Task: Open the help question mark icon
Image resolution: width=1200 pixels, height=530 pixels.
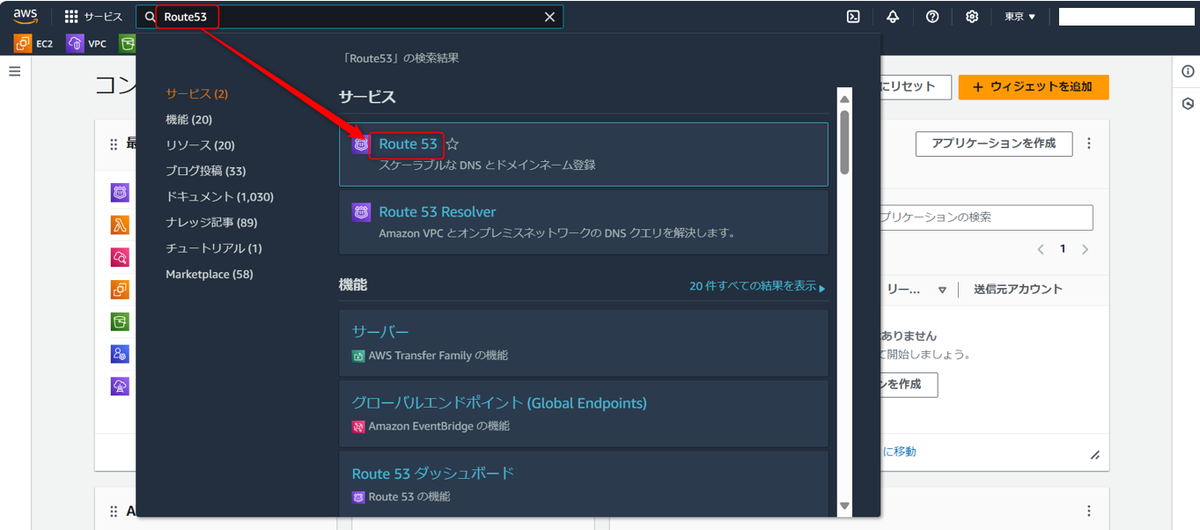Action: tap(932, 17)
